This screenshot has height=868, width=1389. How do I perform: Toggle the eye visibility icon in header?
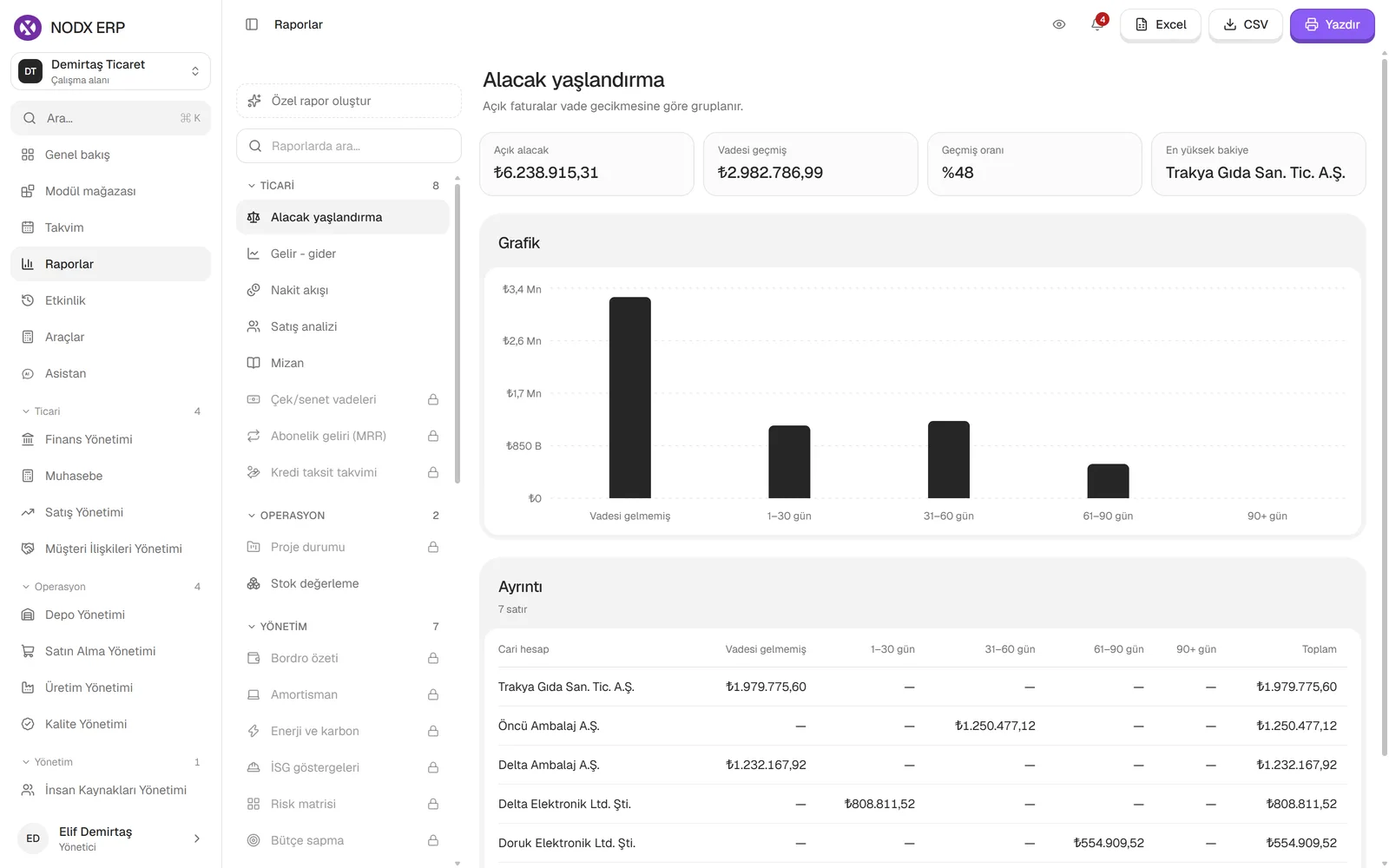[1059, 24]
